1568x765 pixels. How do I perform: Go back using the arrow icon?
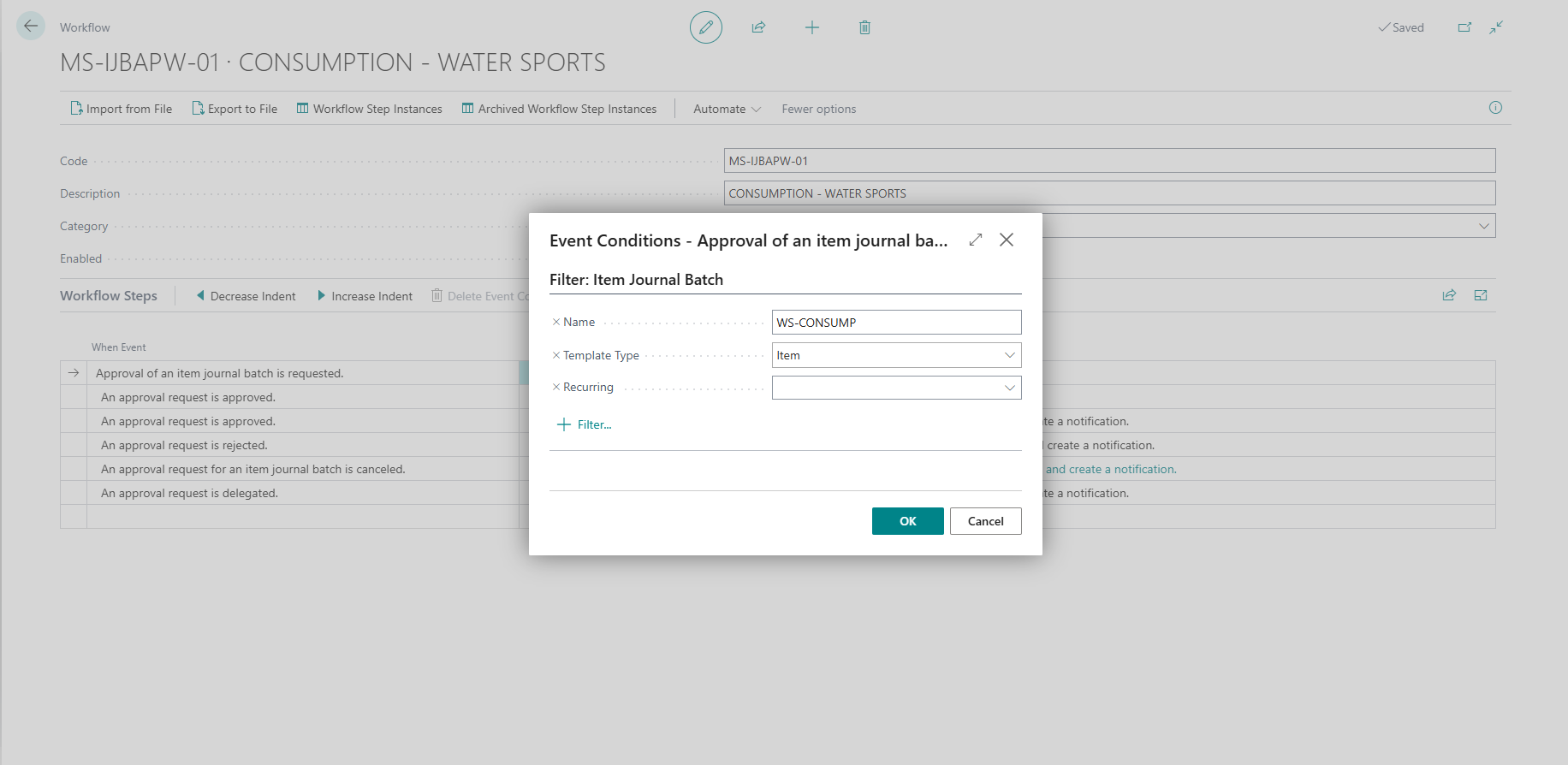point(31,26)
